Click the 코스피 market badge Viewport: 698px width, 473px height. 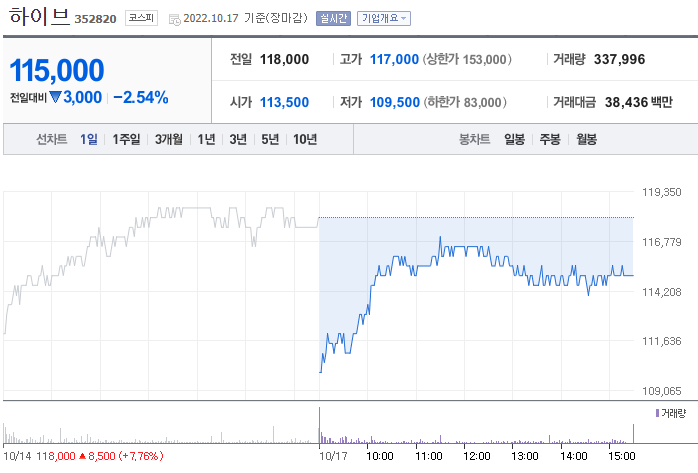coord(141,18)
